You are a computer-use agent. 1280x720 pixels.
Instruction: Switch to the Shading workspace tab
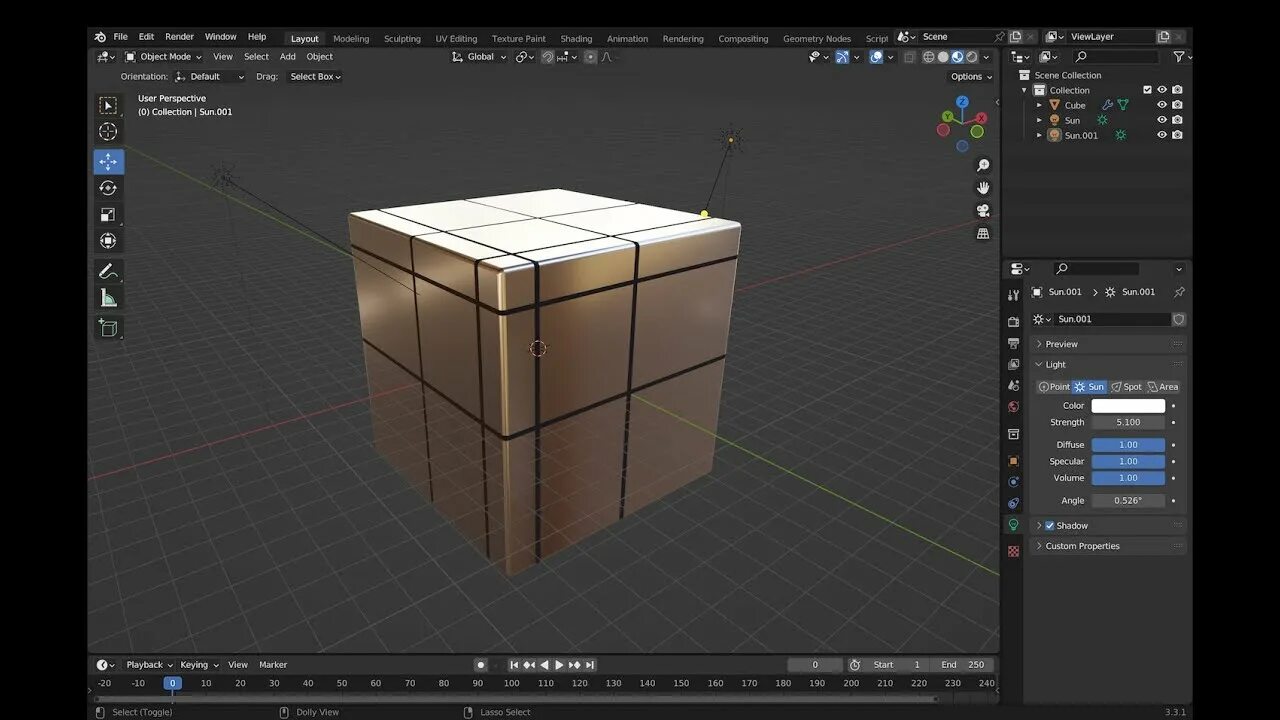576,38
